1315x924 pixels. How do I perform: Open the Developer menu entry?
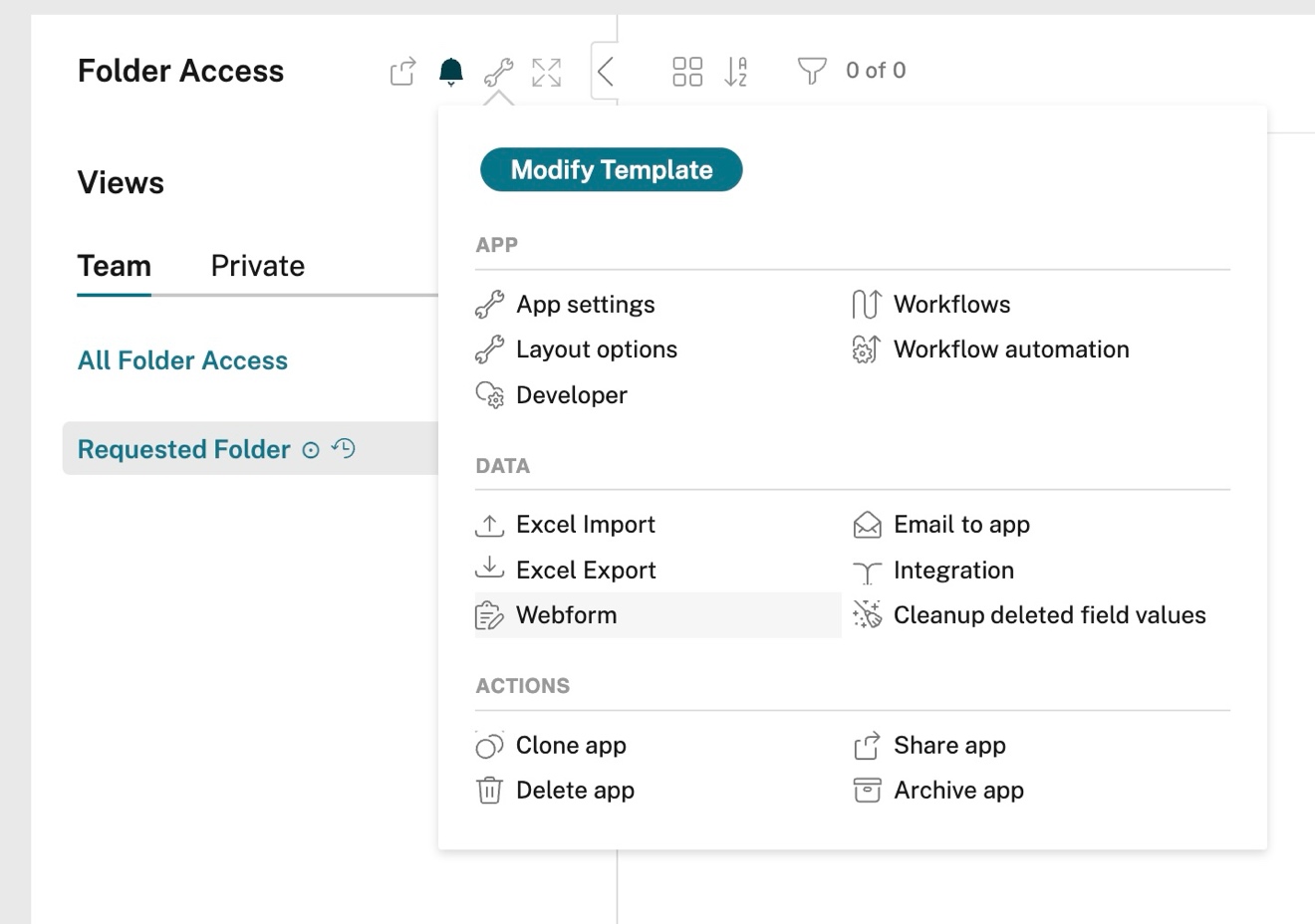click(x=571, y=395)
